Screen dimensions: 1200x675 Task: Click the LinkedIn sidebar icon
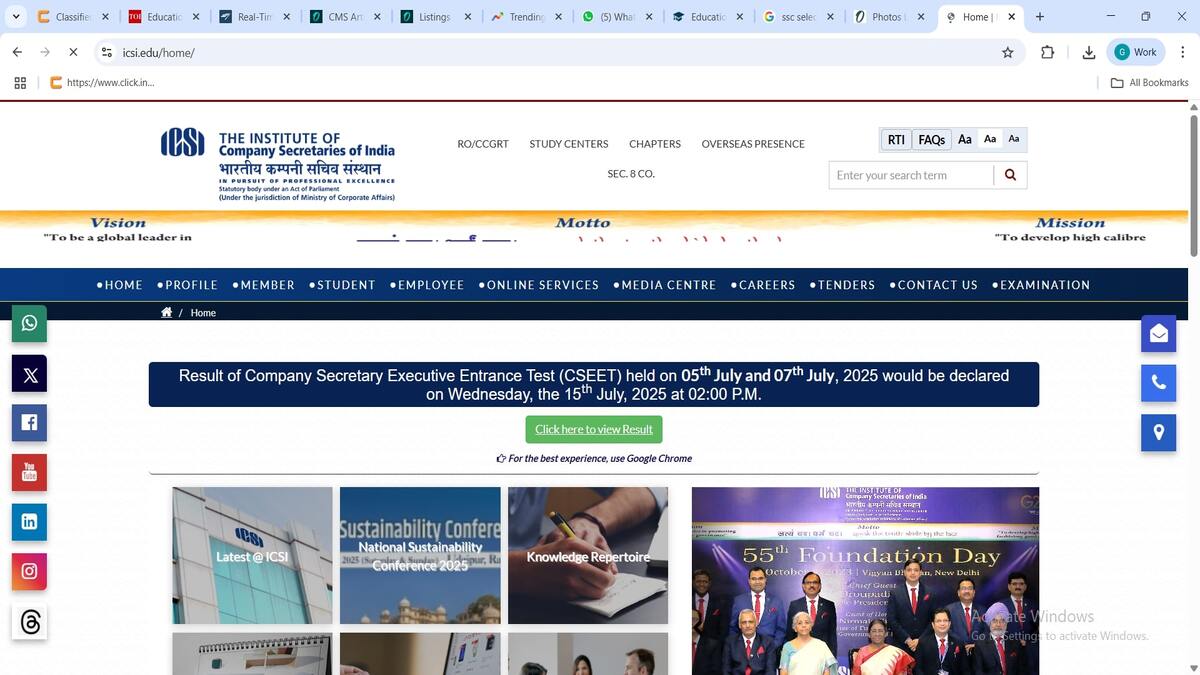click(29, 522)
